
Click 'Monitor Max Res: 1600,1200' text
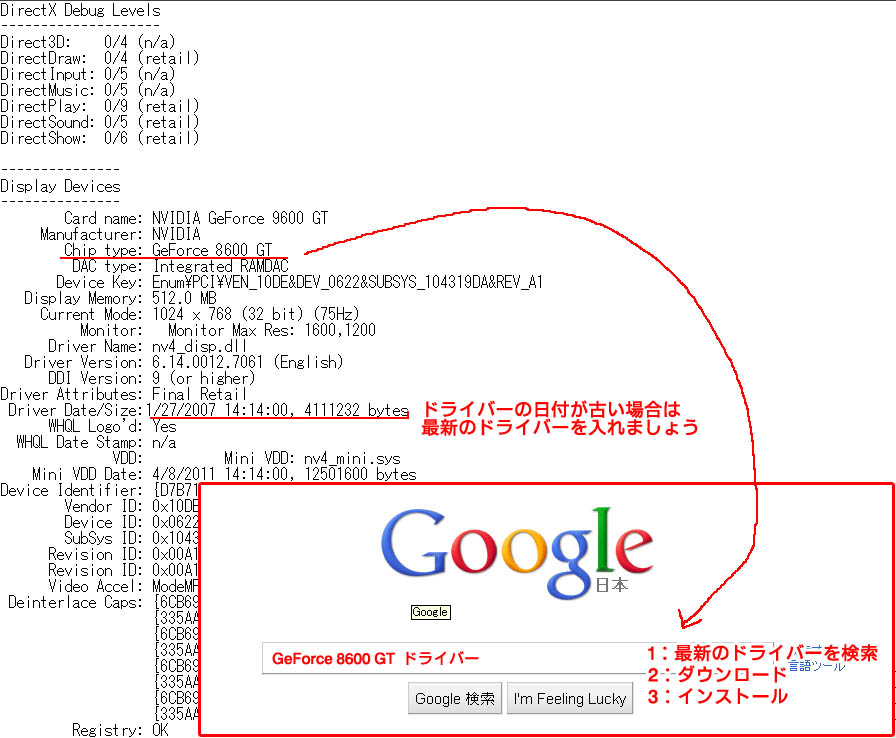tap(272, 330)
